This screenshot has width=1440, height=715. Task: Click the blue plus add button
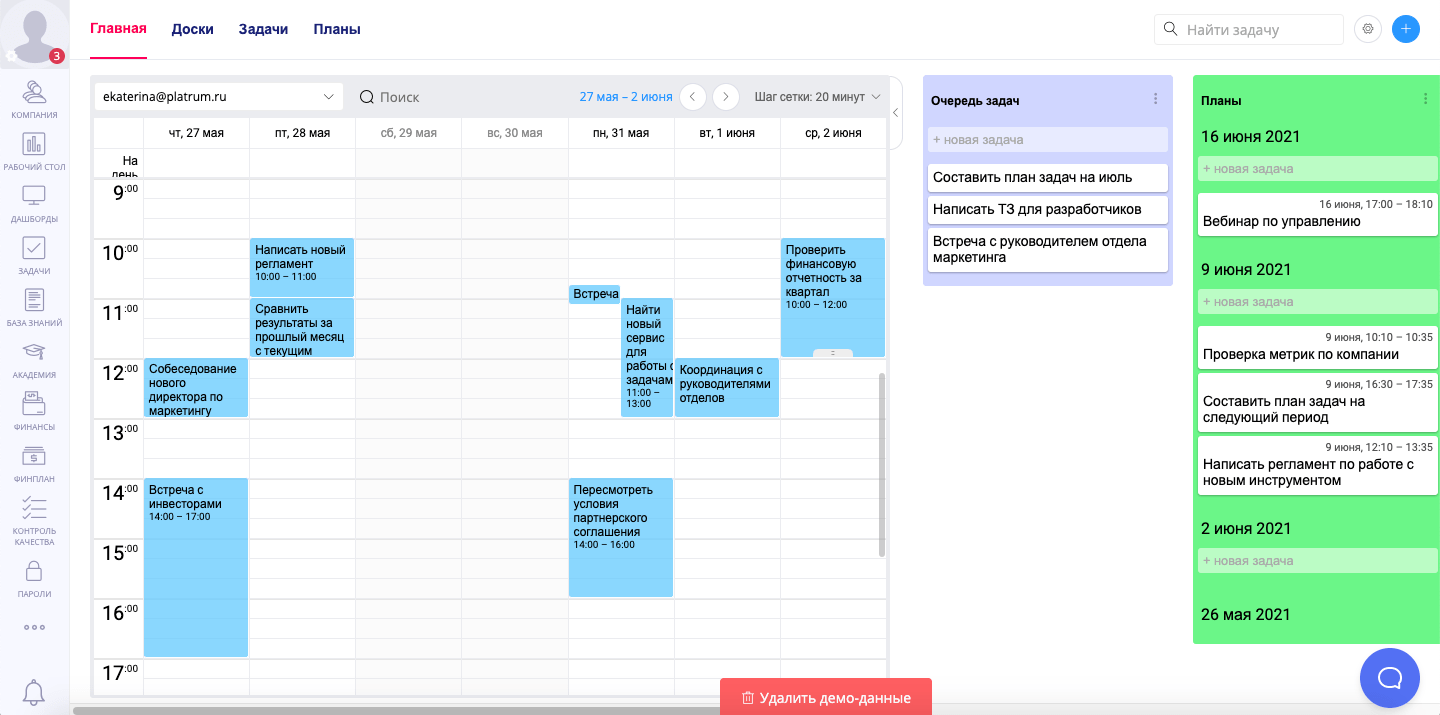(1405, 29)
